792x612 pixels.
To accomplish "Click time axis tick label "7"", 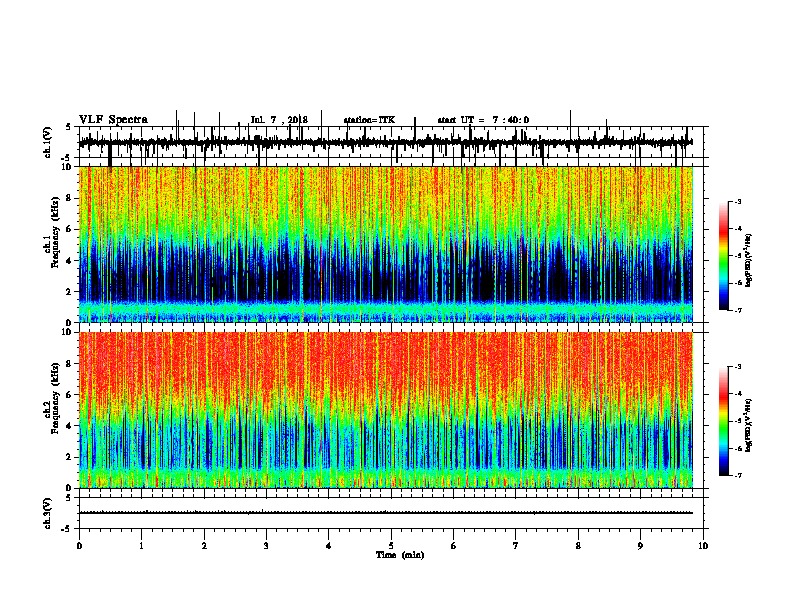I will 516,546.
